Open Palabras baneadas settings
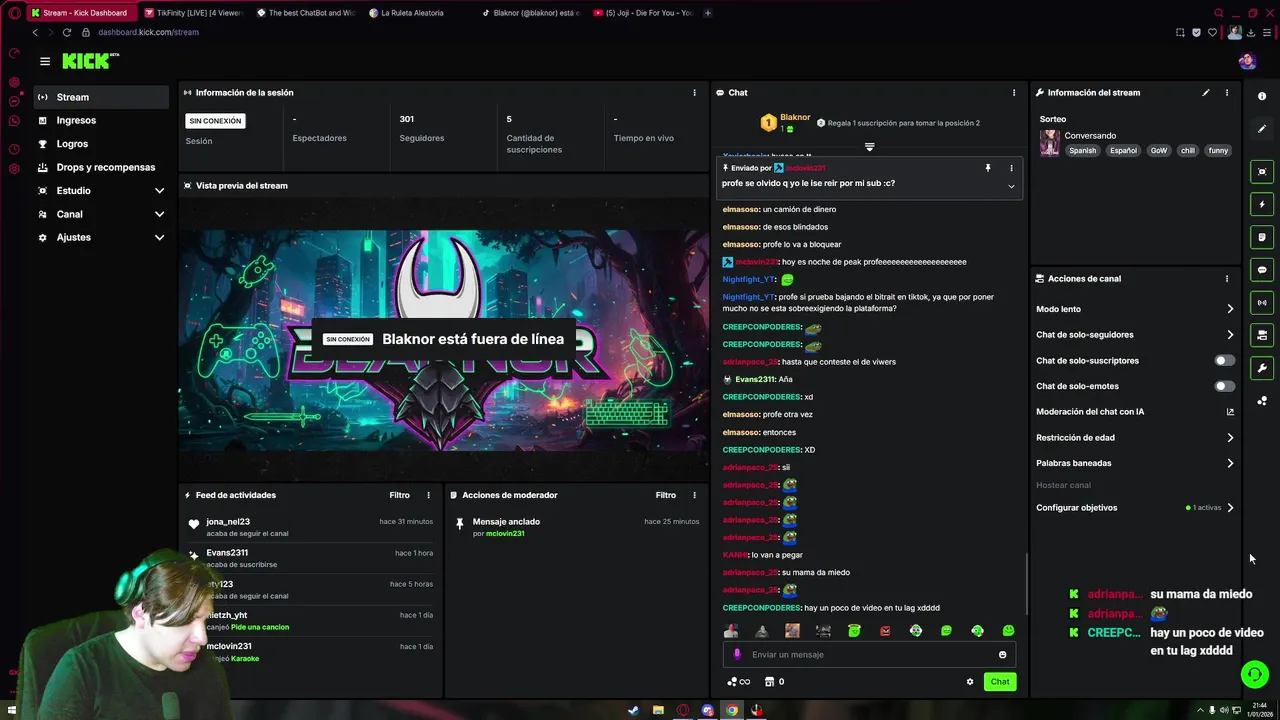This screenshot has width=1280, height=720. pos(1135,463)
